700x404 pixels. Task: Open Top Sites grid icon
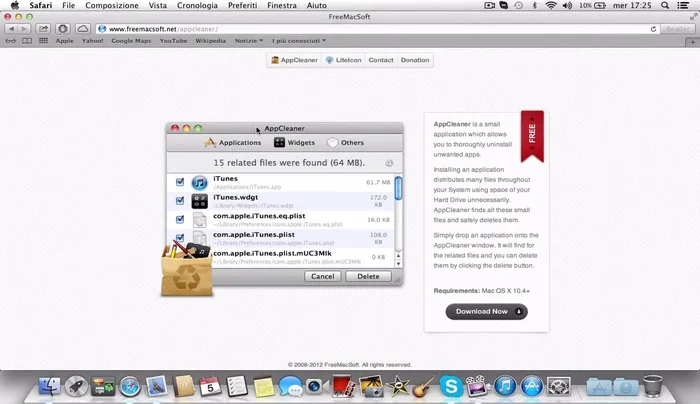43,41
